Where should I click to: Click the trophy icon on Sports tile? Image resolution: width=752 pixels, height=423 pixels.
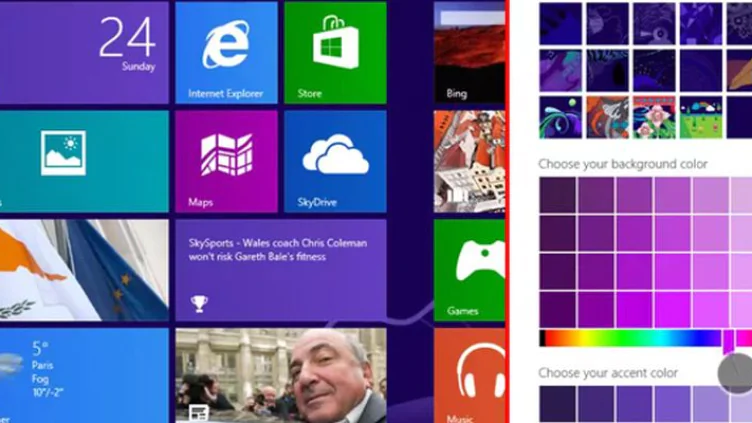click(x=199, y=304)
